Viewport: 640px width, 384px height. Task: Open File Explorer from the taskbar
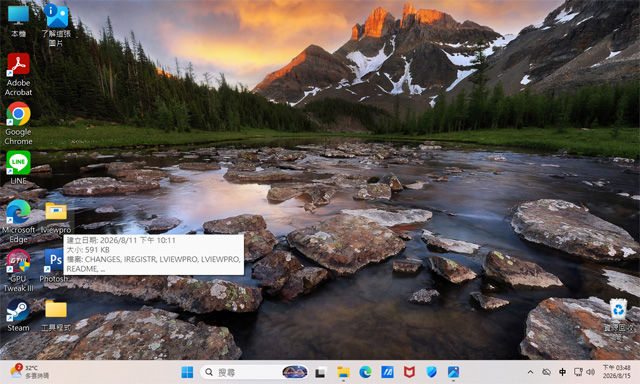point(343,372)
